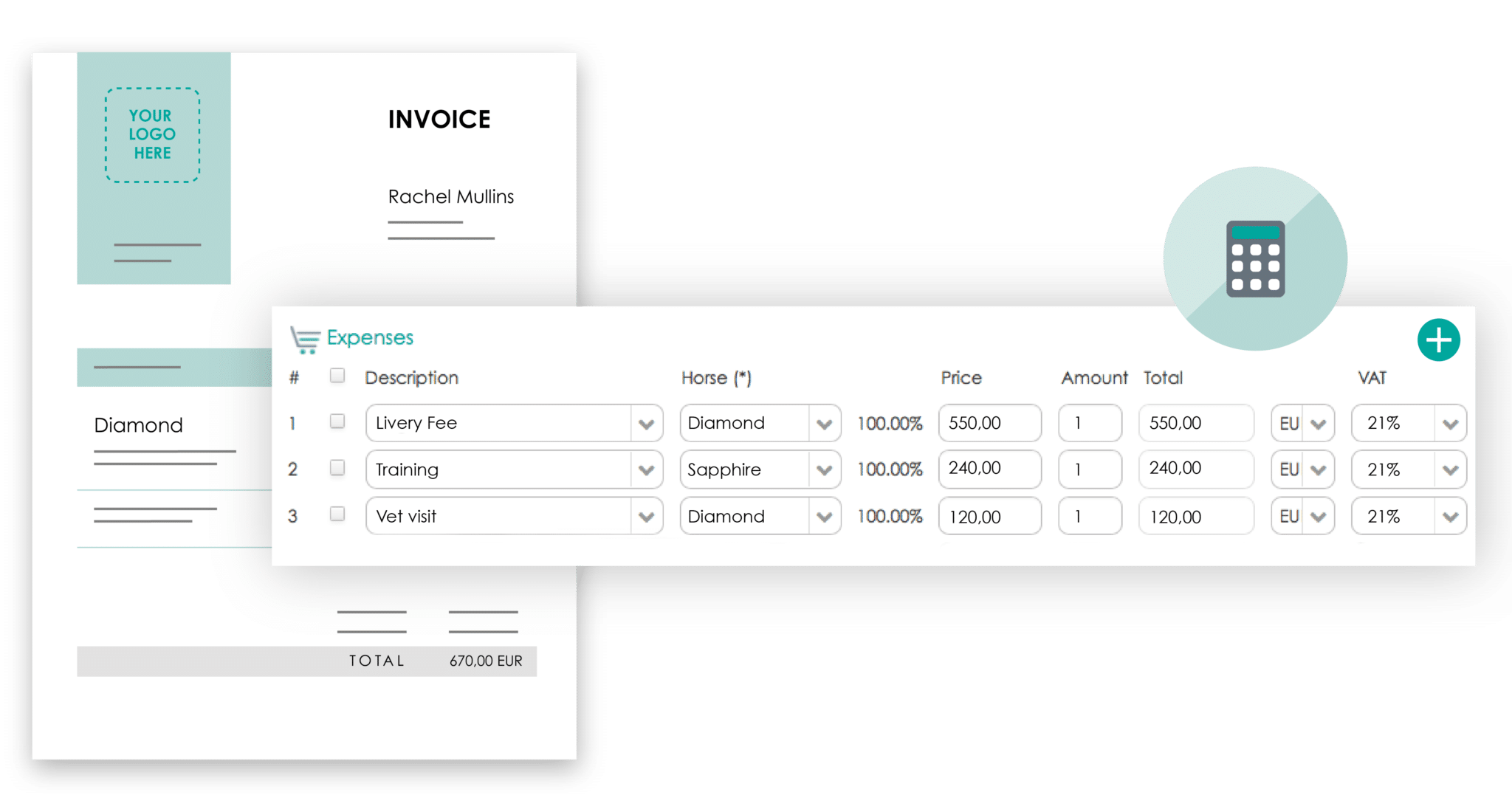Click the Rachel Mullins name on invoice

pos(451,196)
